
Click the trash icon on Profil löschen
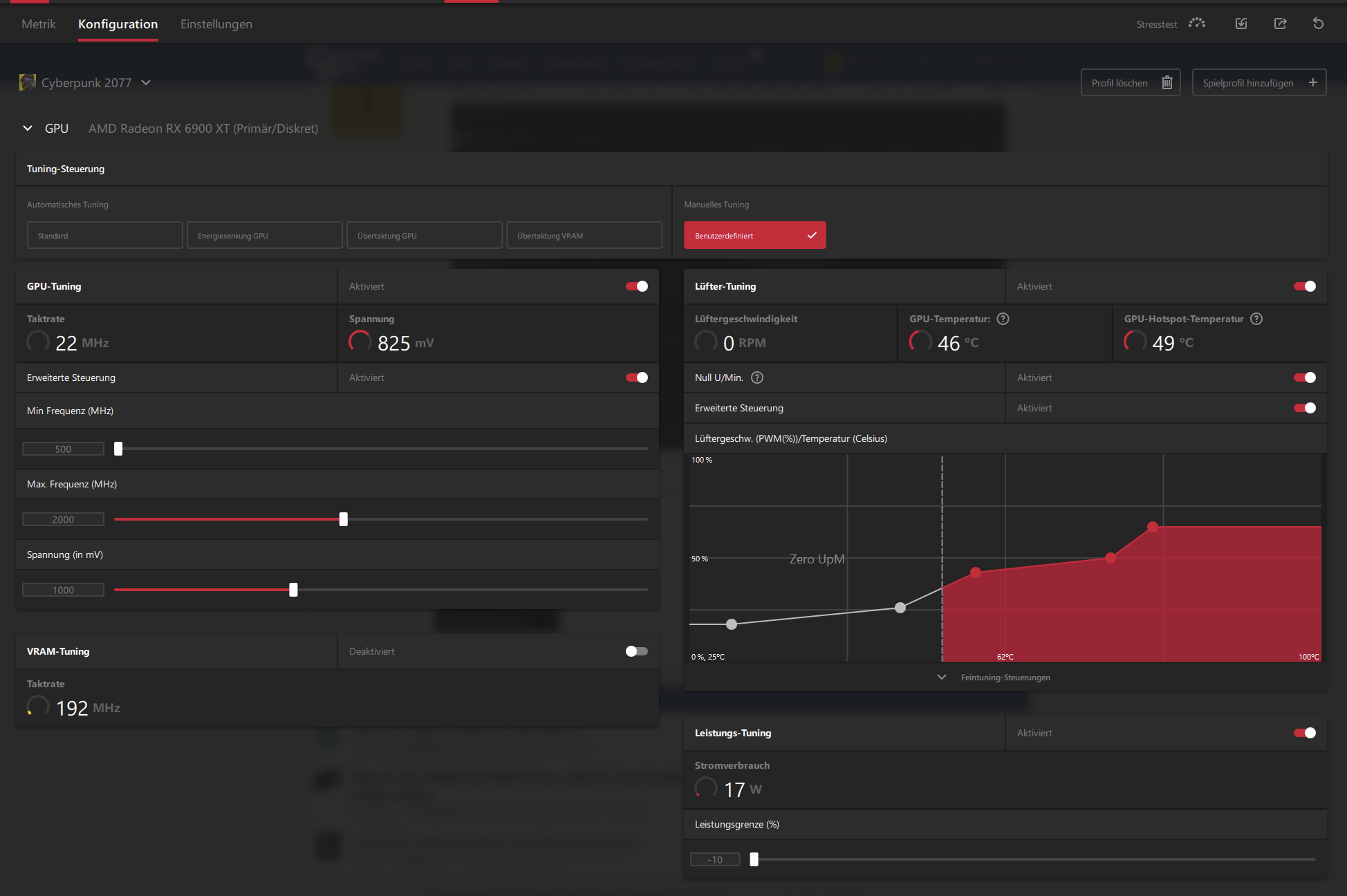[x=1167, y=83]
